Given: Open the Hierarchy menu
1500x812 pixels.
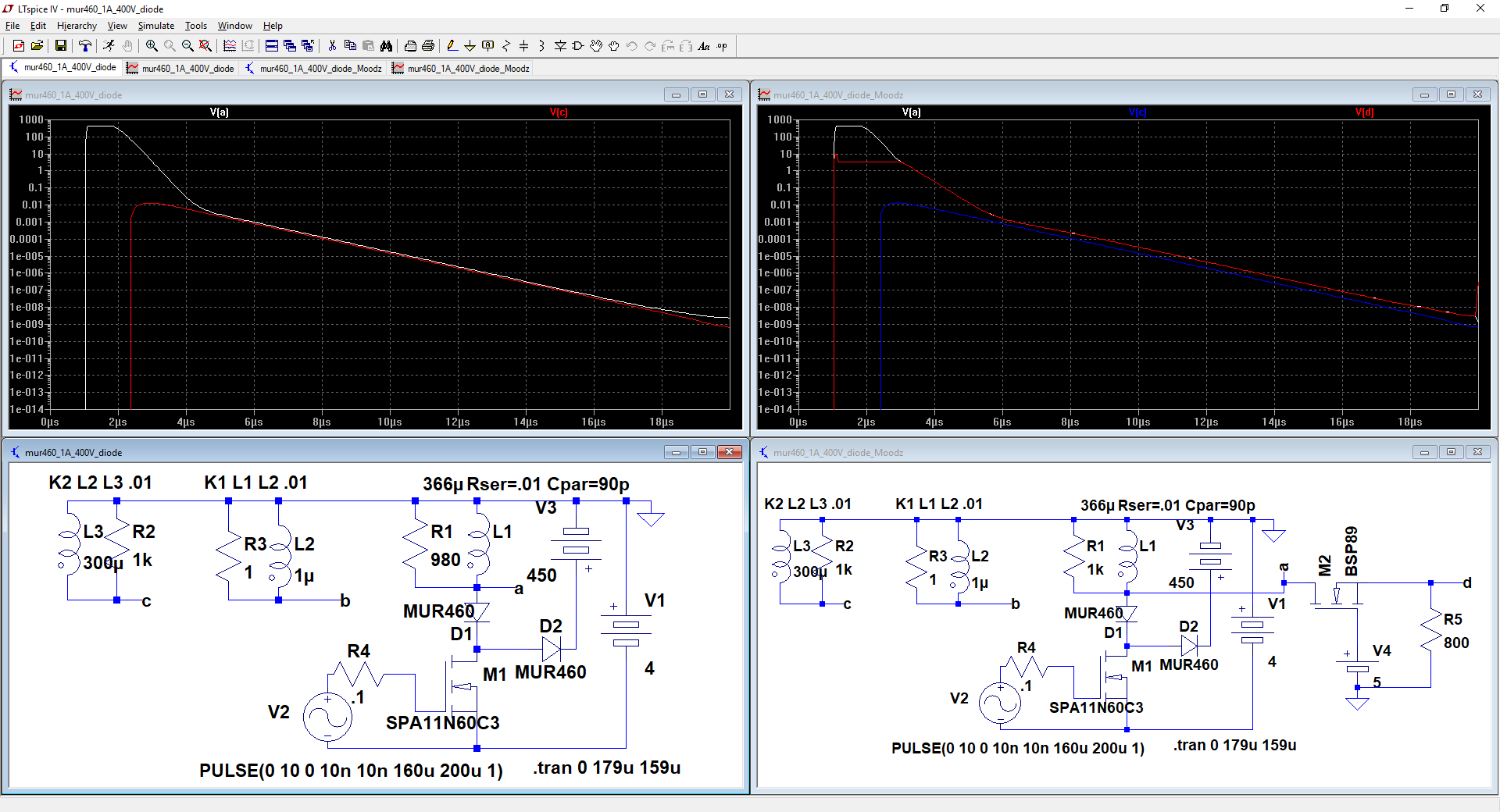Looking at the screenshot, I should pyautogui.click(x=77, y=26).
